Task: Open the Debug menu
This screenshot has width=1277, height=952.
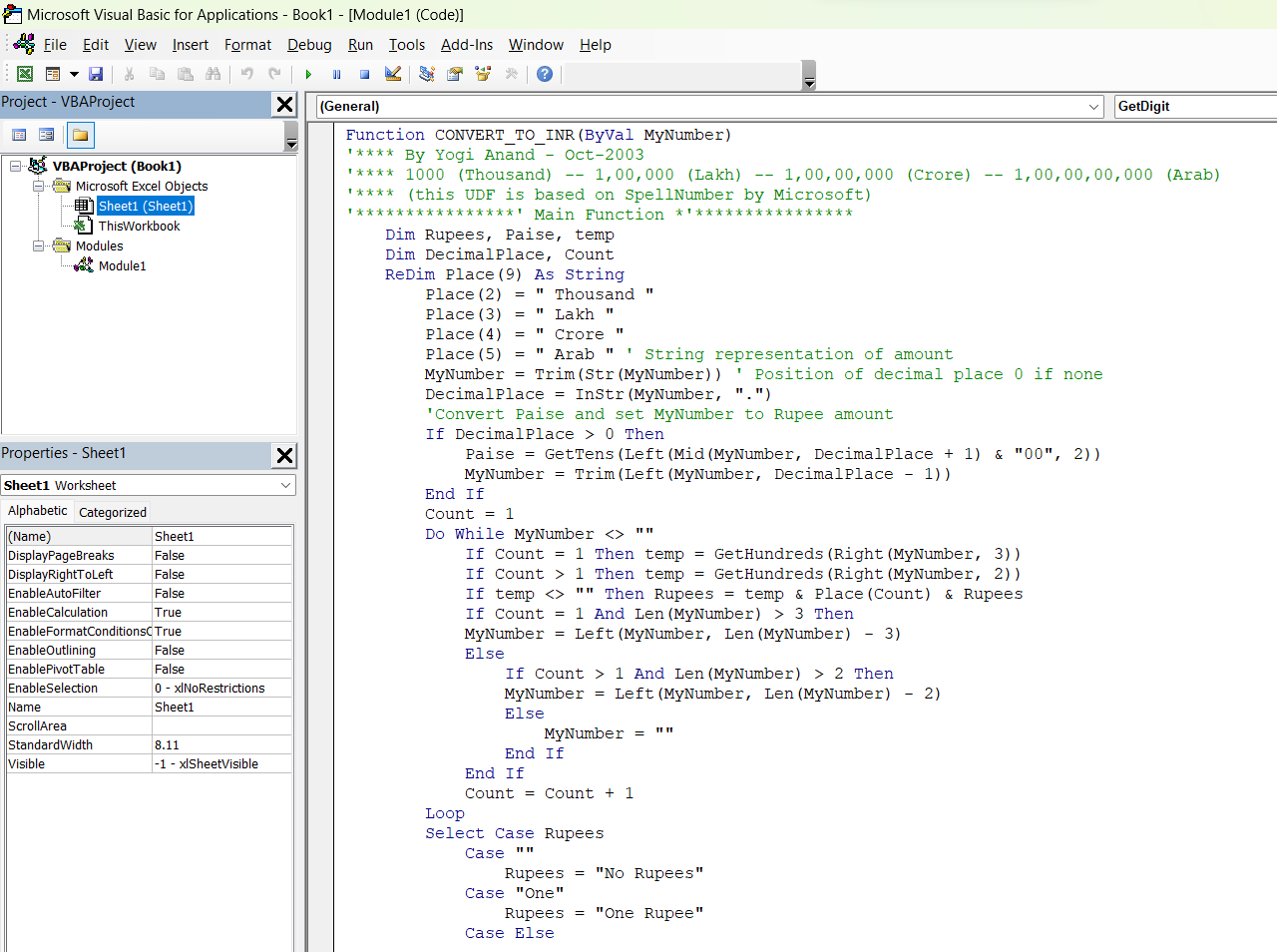Action: tap(309, 45)
